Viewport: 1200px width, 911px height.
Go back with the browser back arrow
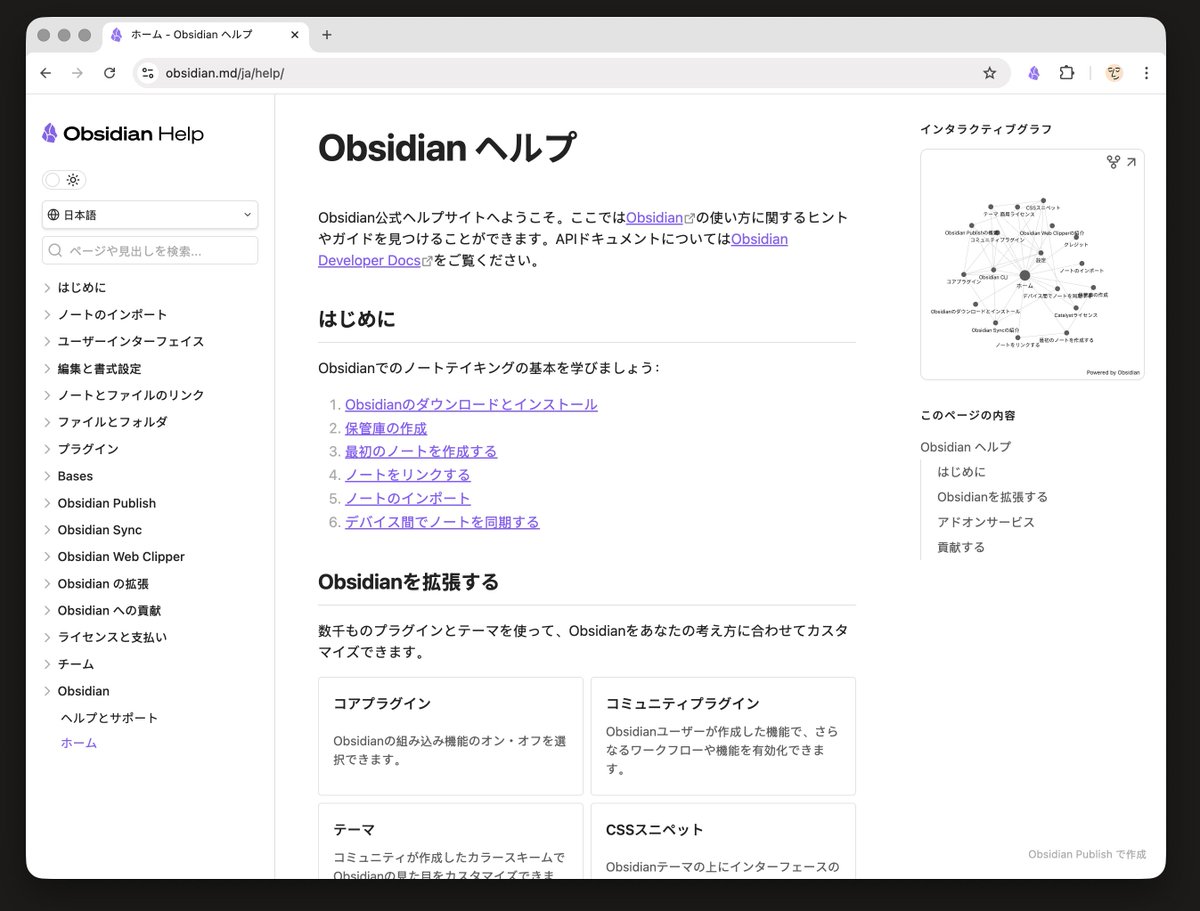pos(46,73)
